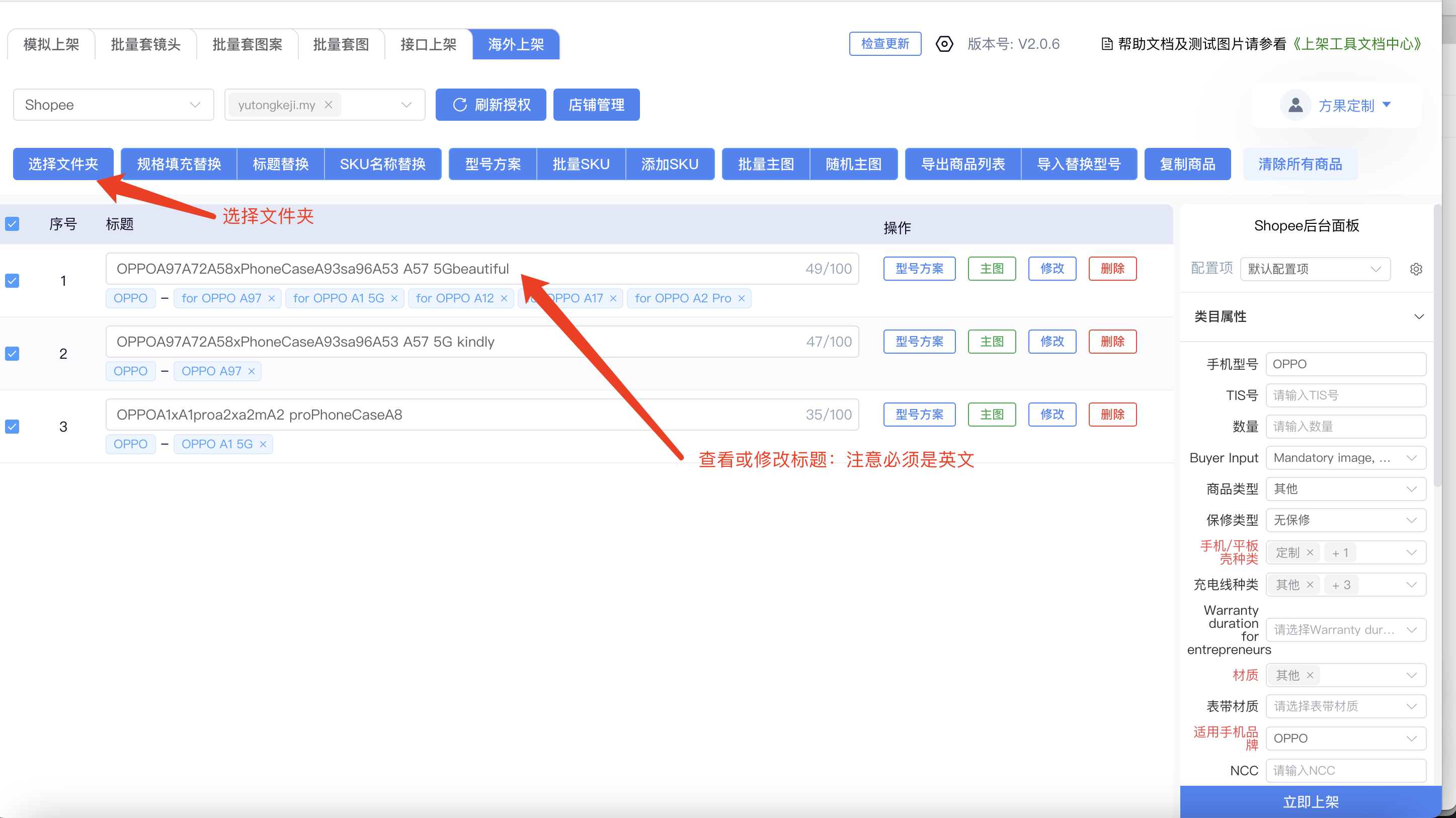
Task: Uncheck the checkbox for row 3
Action: click(13, 427)
